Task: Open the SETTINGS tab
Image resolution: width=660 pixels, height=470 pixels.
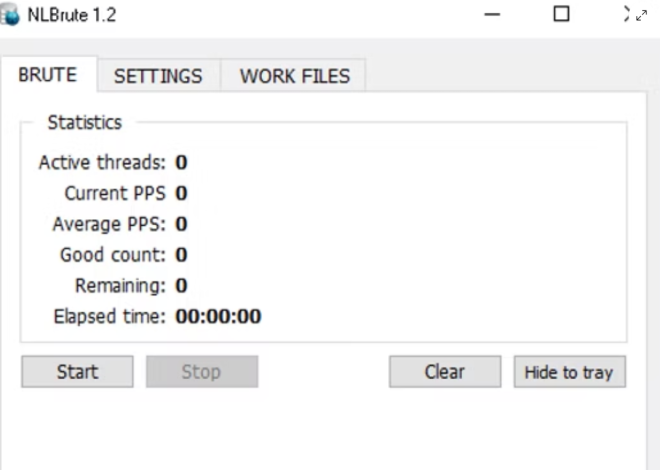Action: click(x=158, y=76)
